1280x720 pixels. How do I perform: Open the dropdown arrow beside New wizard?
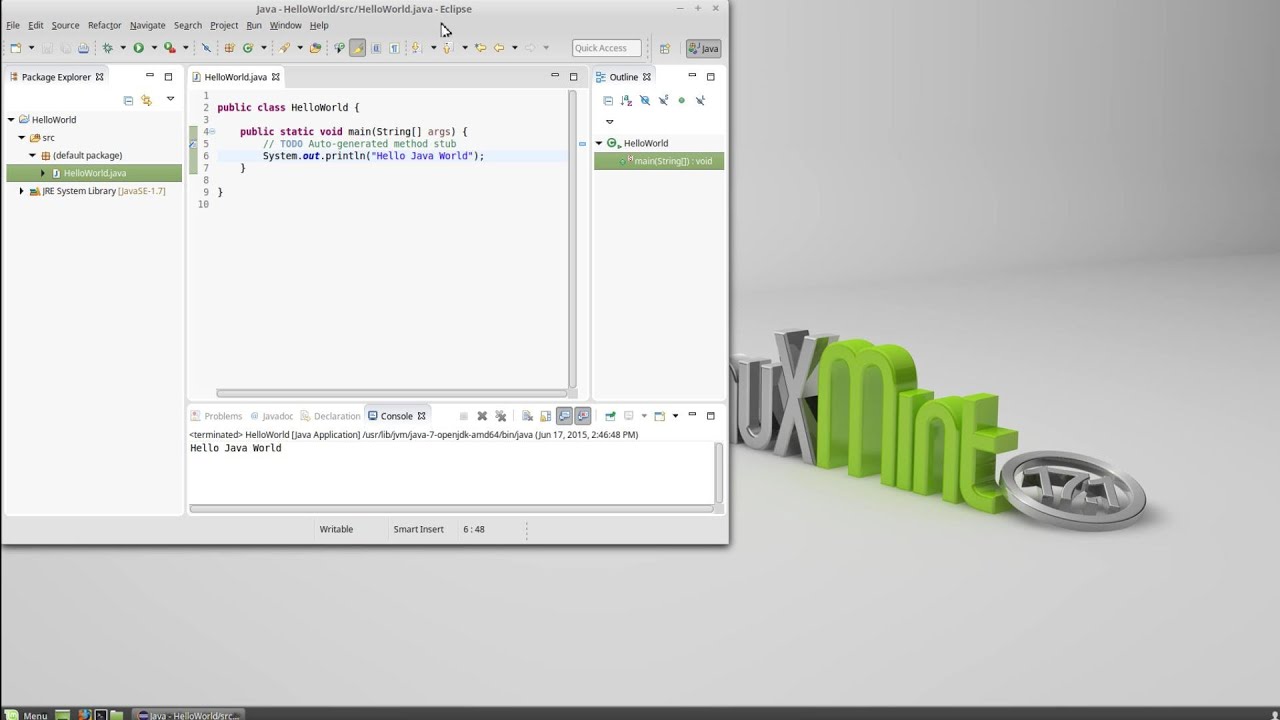coord(31,48)
